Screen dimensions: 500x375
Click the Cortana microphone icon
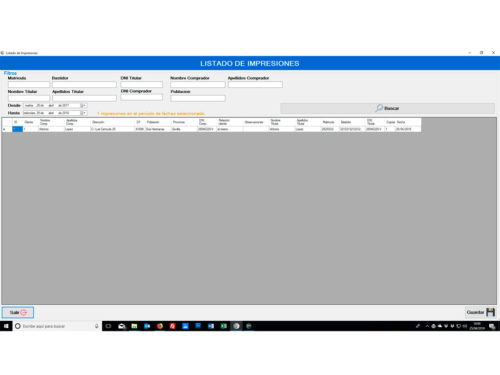coord(97,326)
